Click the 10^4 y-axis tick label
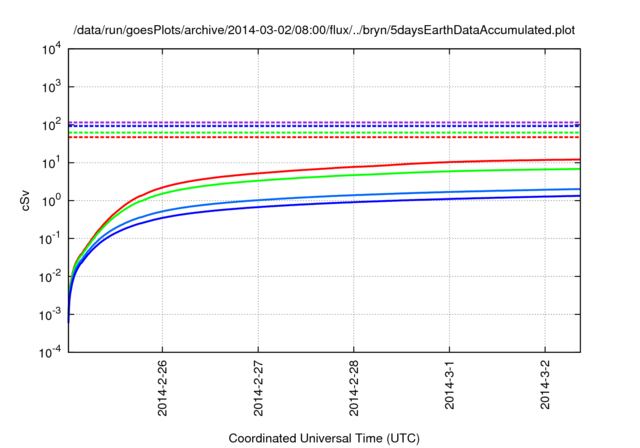The height and width of the screenshot is (448, 640). point(51,50)
